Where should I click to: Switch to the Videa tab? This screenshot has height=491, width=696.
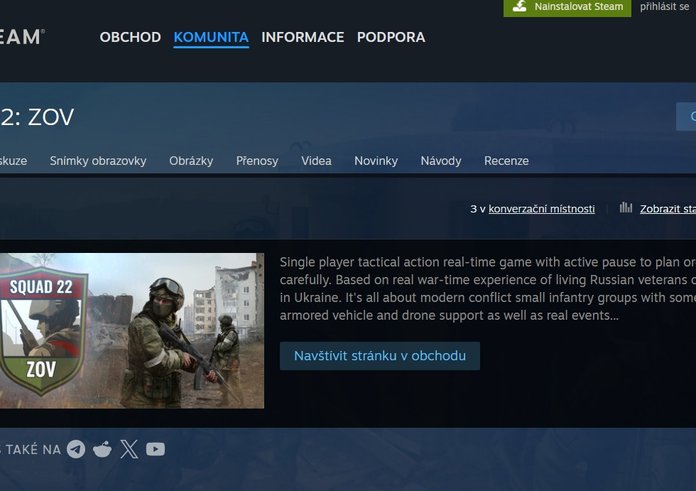click(316, 161)
